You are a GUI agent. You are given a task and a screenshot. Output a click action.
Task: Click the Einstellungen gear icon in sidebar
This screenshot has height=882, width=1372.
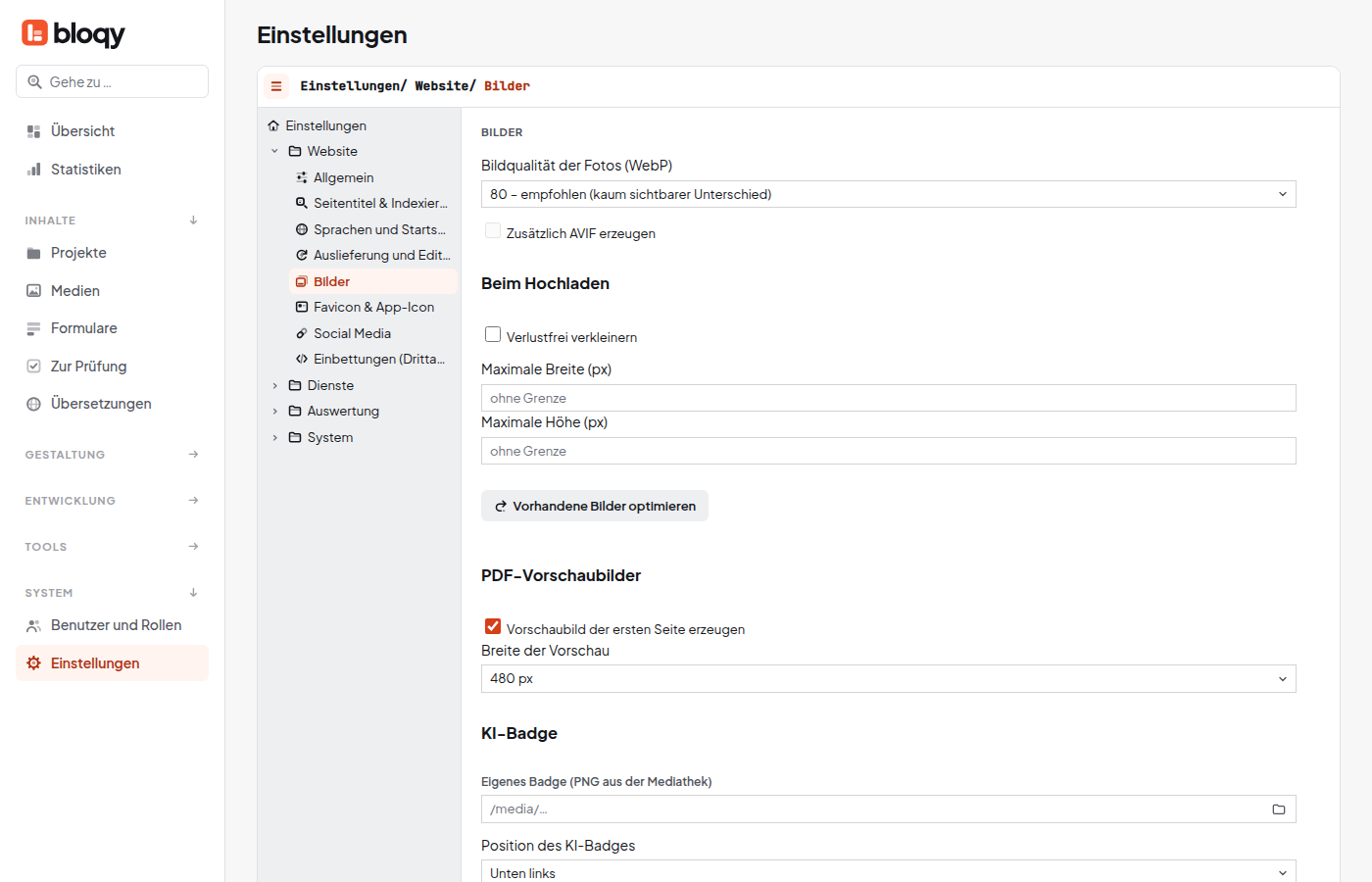point(33,663)
